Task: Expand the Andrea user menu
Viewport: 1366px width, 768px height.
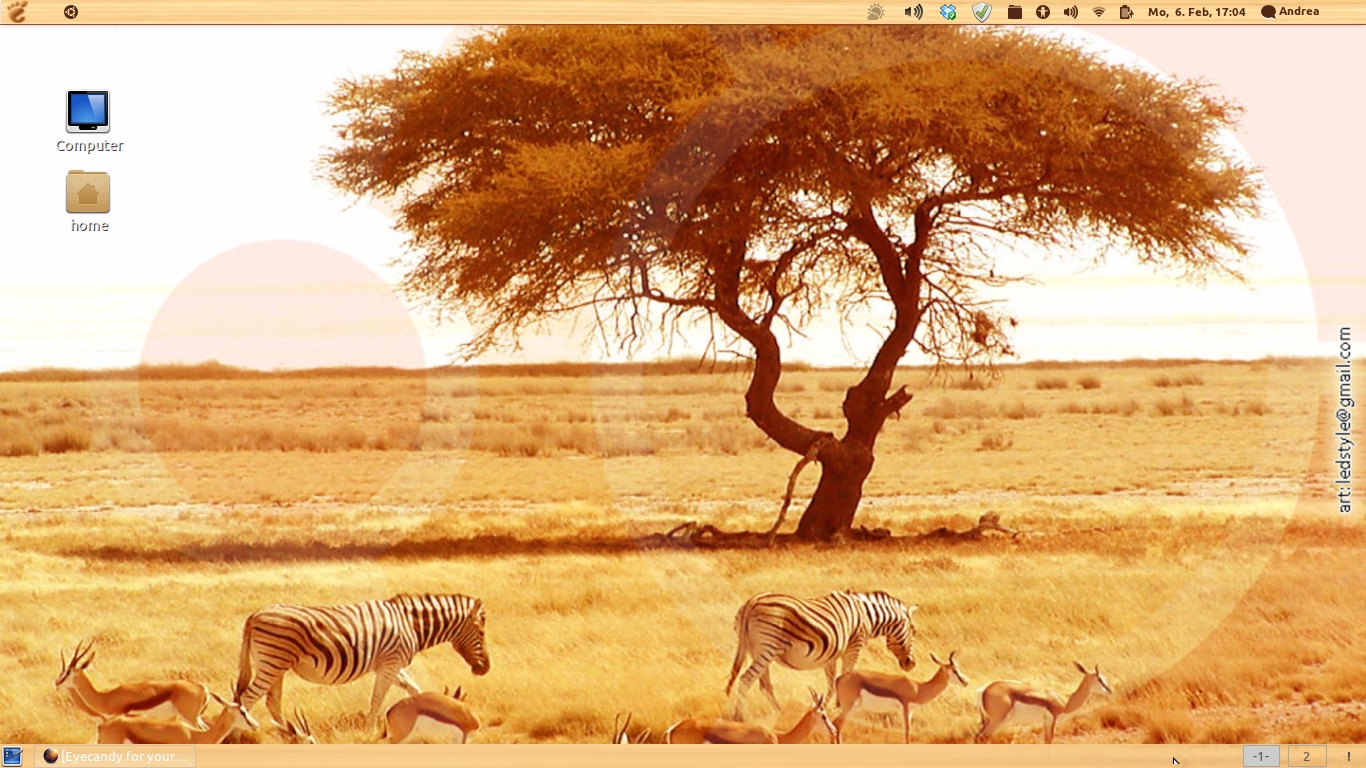Action: 1290,12
